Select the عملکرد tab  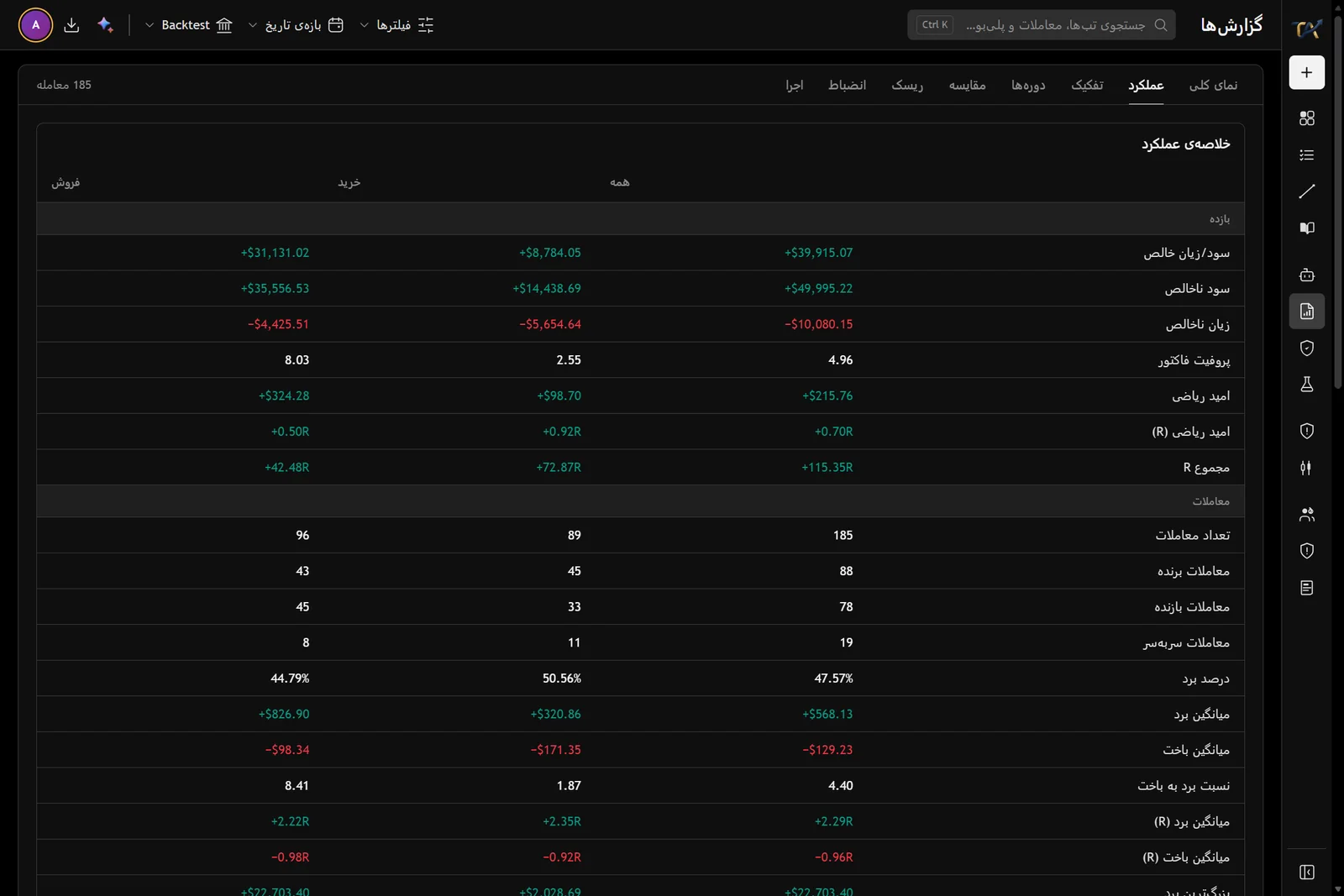[x=1146, y=85]
